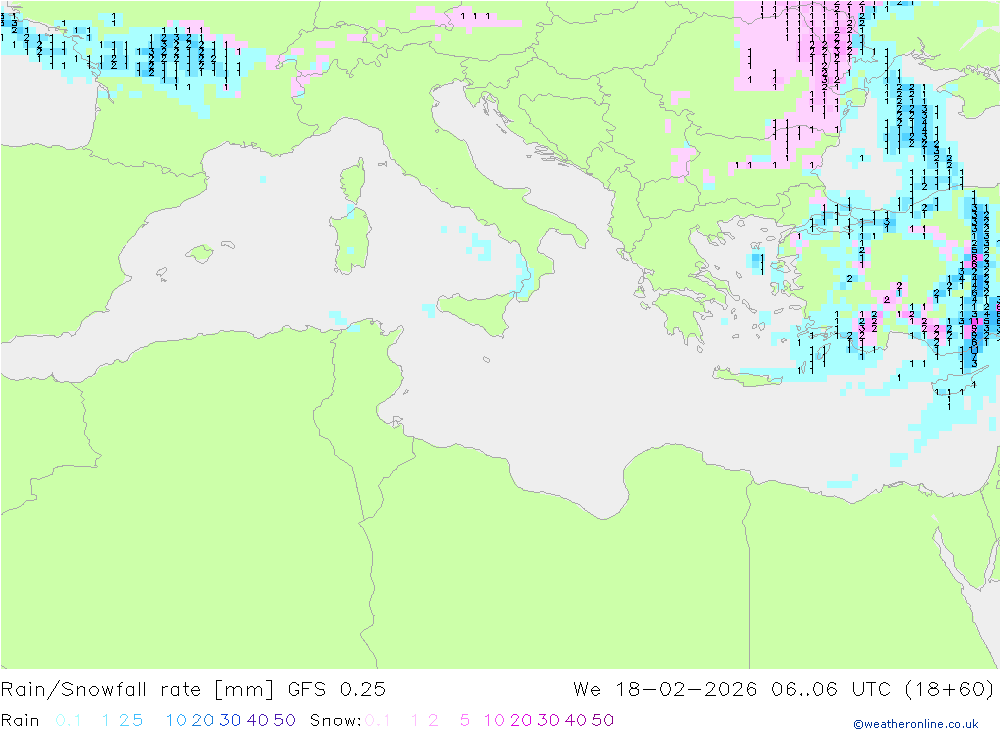Select the Snow legend value 20

pyautogui.click(x=521, y=720)
